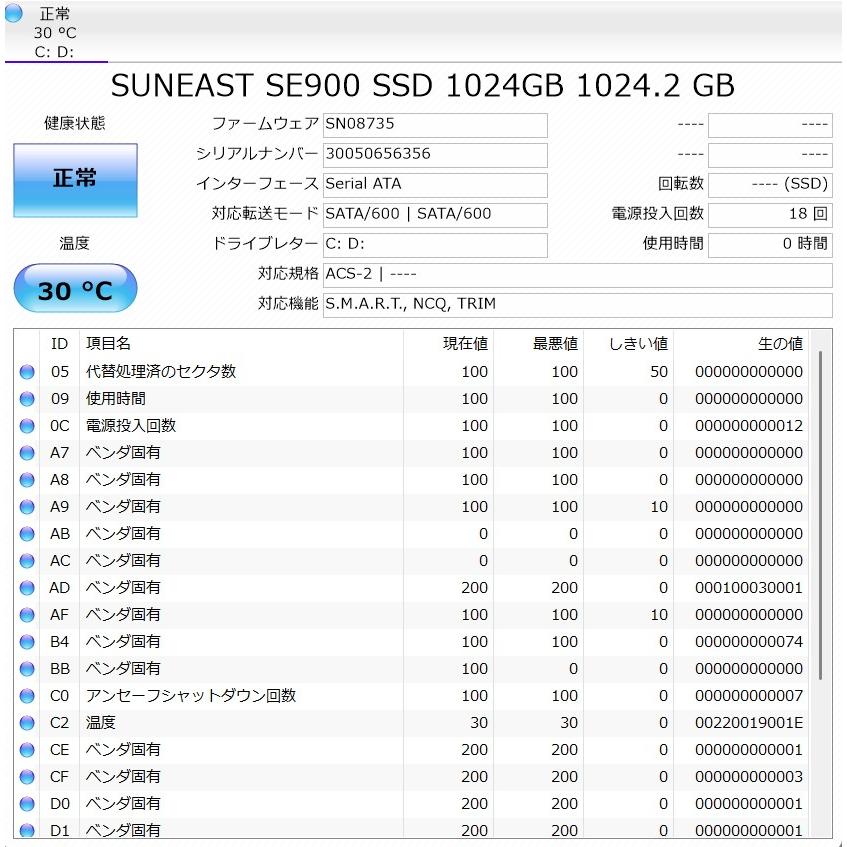Image resolution: width=847 pixels, height=847 pixels.
Task: Click status orb for attribute D0
Action: [27, 804]
